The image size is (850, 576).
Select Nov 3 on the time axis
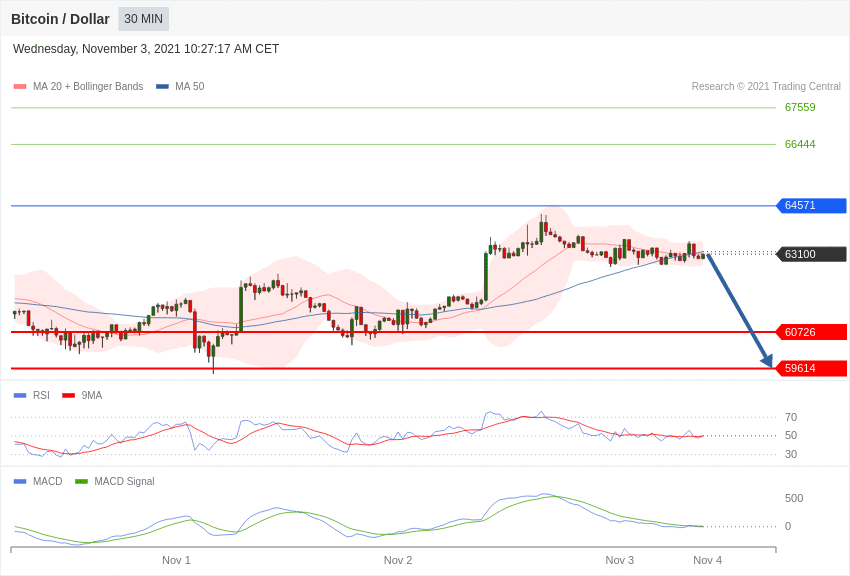point(620,560)
